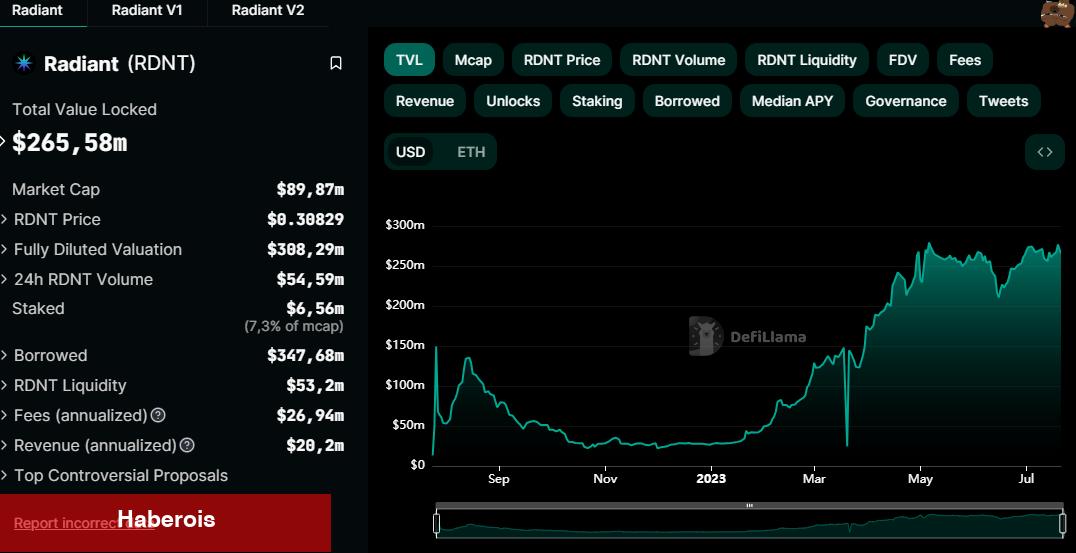Switch chart denomination to USD
Screen dimensions: 1076x553
coord(410,152)
